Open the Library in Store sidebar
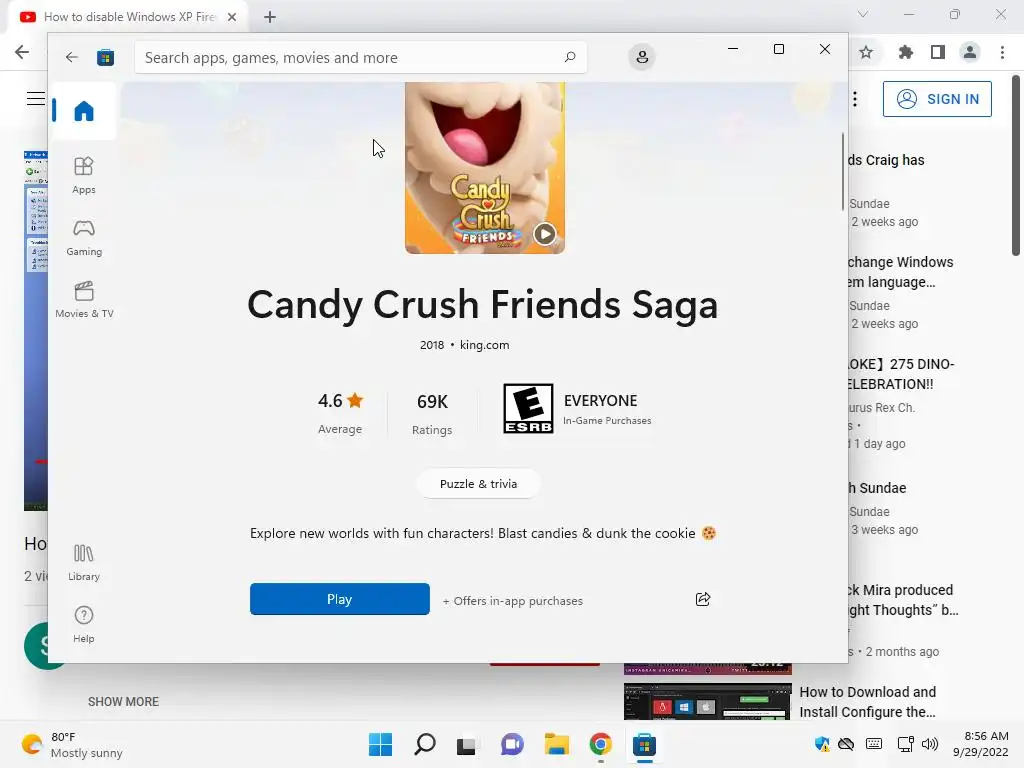The width and height of the screenshot is (1024, 768). point(84,562)
